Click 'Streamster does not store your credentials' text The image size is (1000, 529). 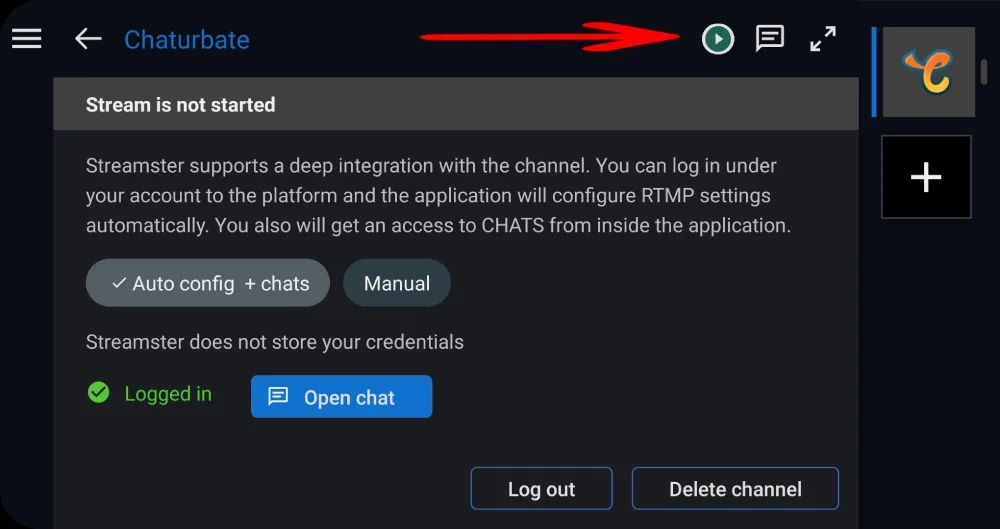pyautogui.click(x=275, y=342)
